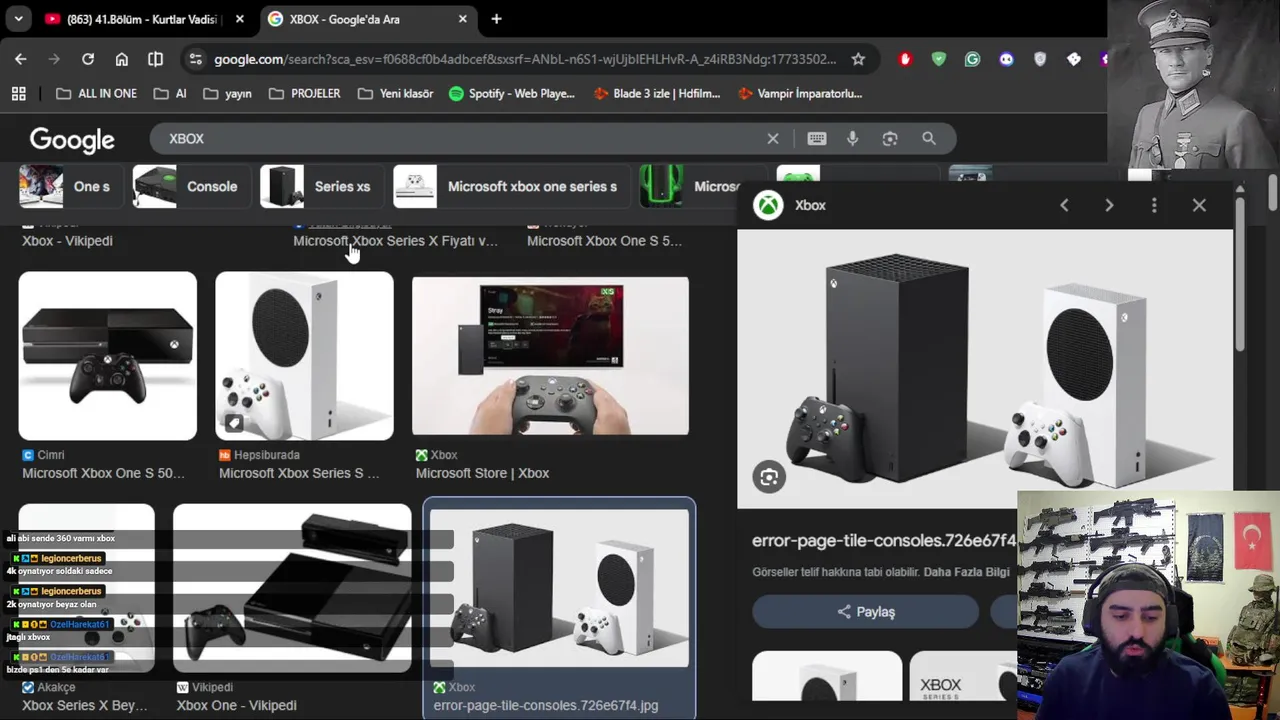Open the PROJELER bookmark folder
The image size is (1280, 720).
pyautogui.click(x=304, y=93)
